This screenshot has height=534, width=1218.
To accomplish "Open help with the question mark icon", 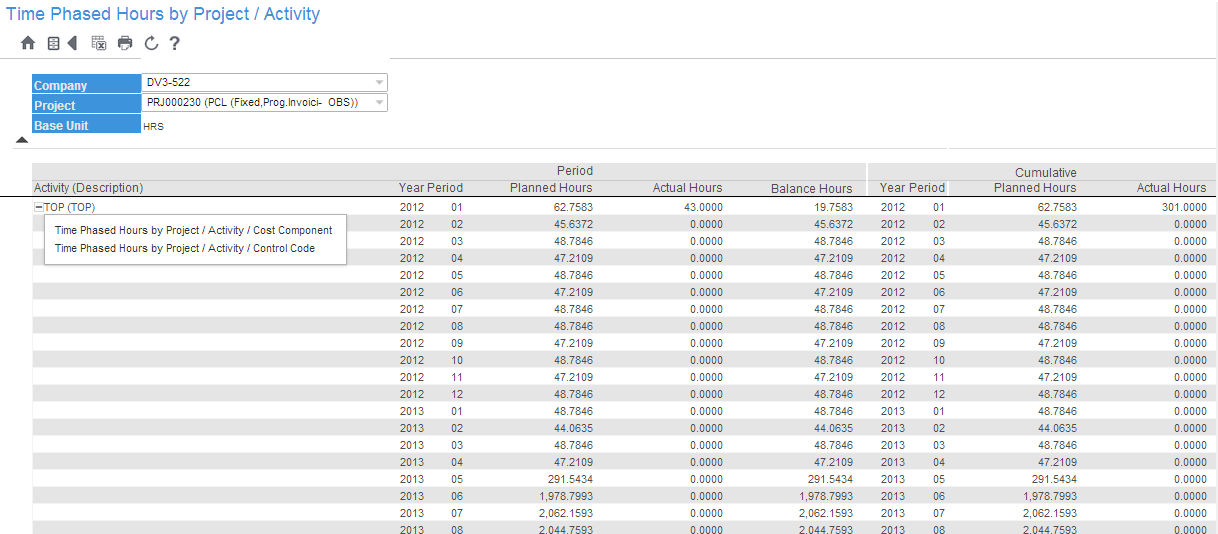I will click(x=174, y=43).
